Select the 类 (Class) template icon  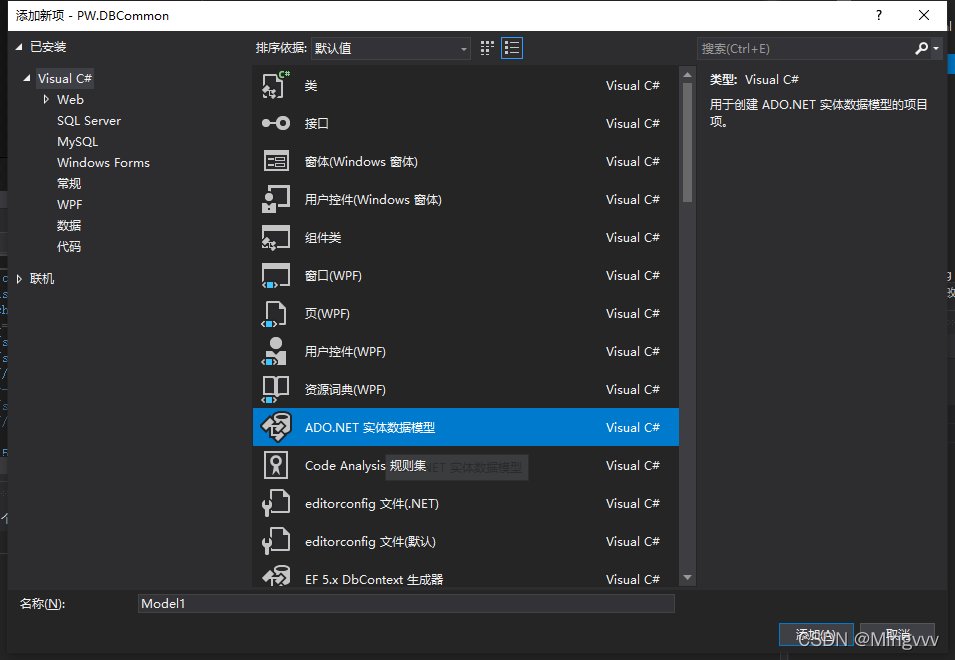click(276, 85)
